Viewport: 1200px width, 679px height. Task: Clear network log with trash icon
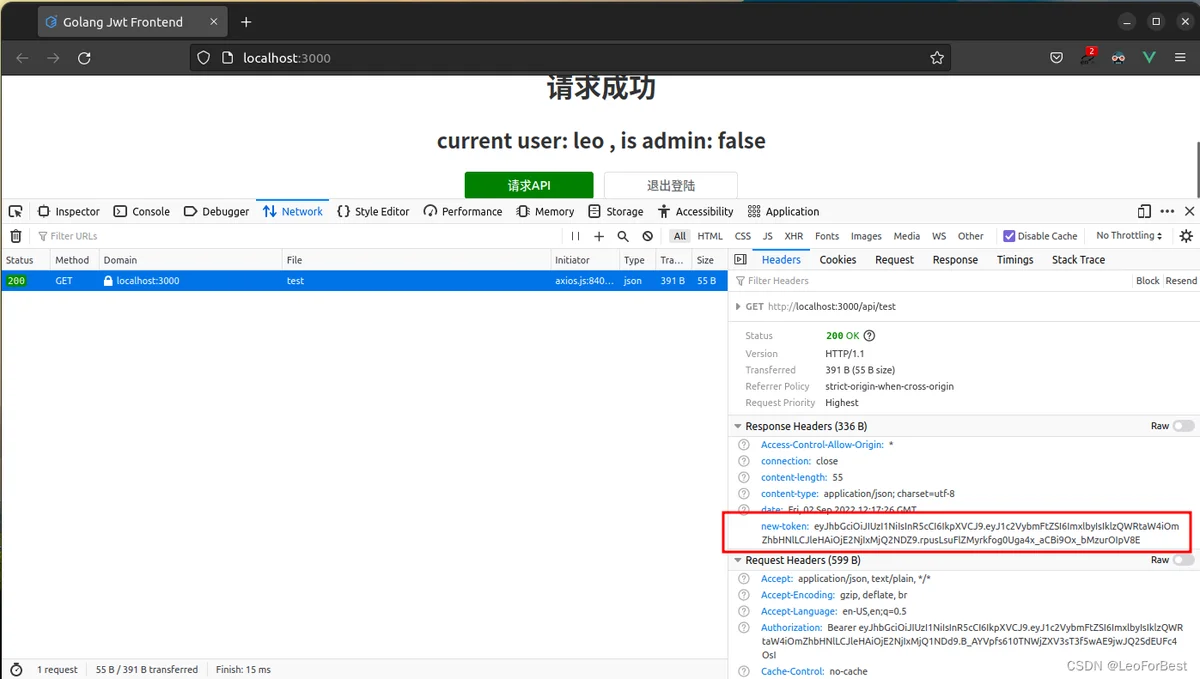tap(15, 236)
